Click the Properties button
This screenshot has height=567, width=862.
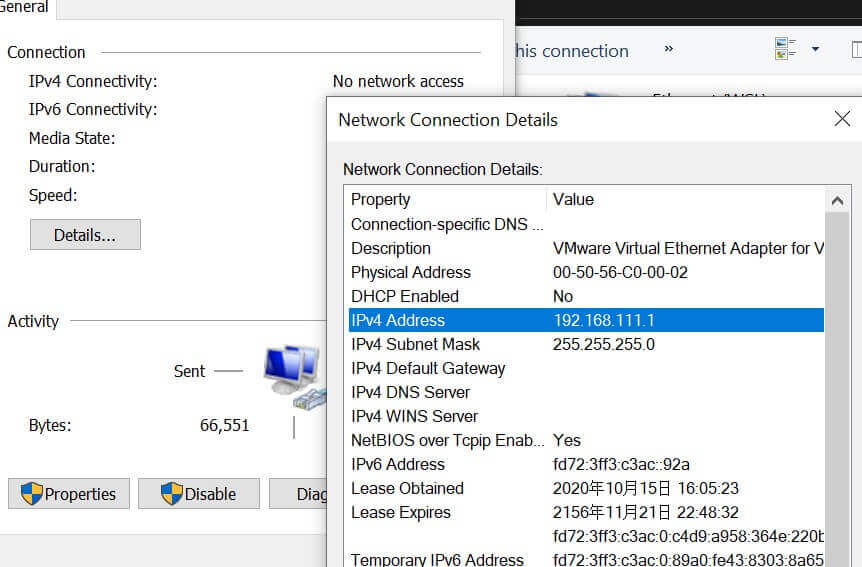click(69, 494)
